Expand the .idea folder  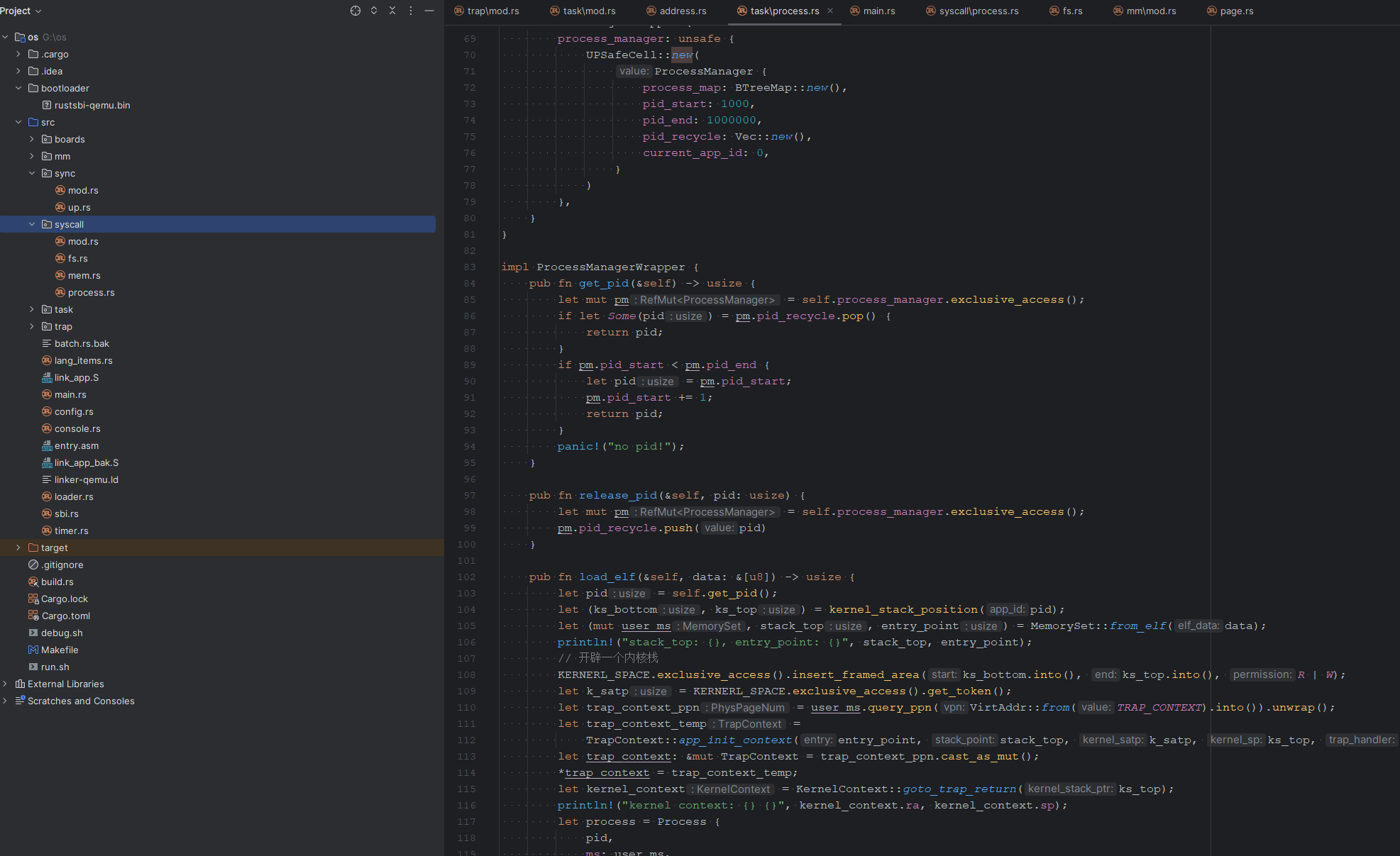click(18, 71)
